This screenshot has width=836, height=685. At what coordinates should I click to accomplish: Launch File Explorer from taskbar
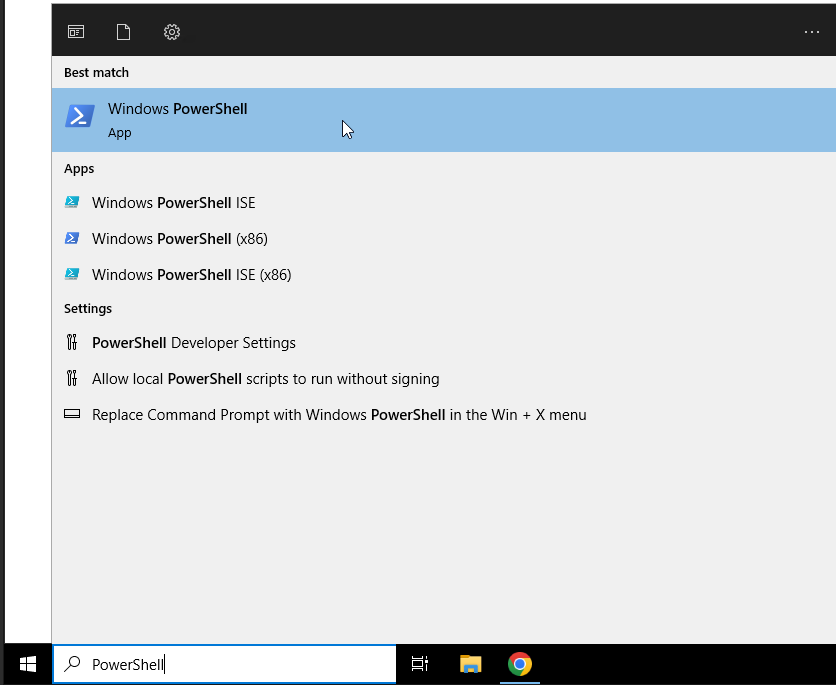coord(470,664)
